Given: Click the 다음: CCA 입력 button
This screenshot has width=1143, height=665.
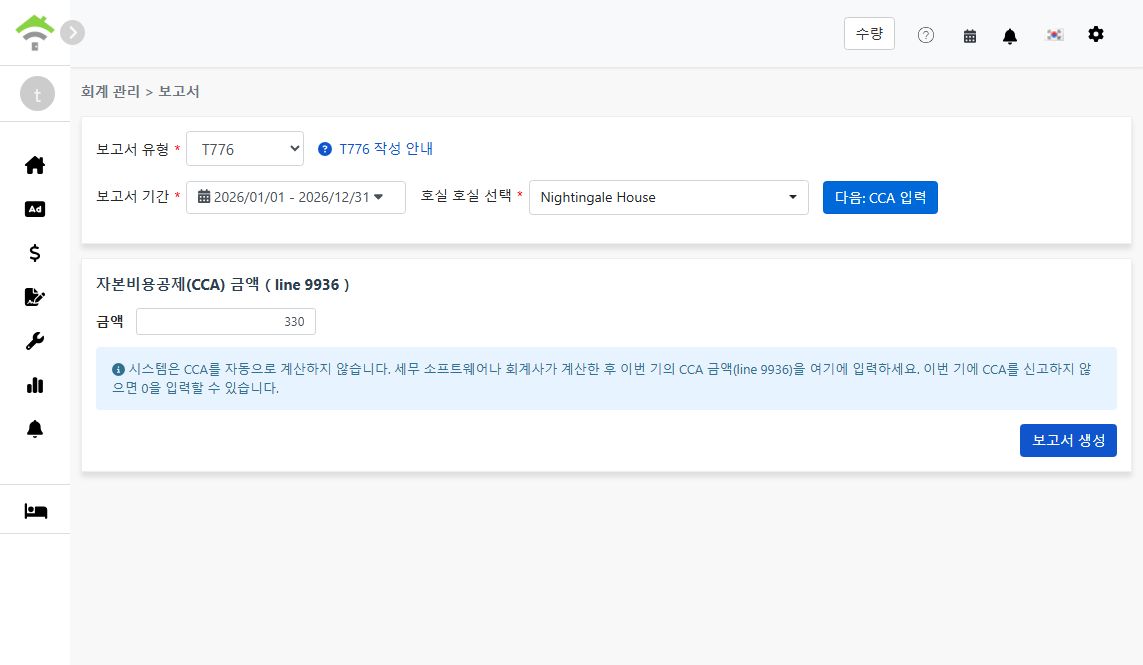Looking at the screenshot, I should (x=880, y=198).
